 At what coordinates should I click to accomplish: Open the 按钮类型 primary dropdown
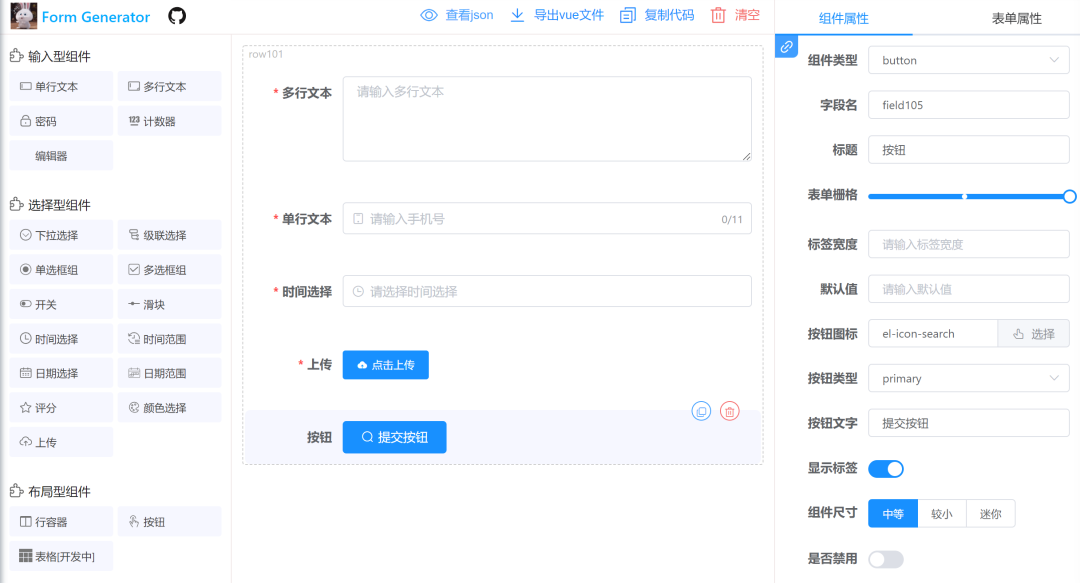coord(967,378)
